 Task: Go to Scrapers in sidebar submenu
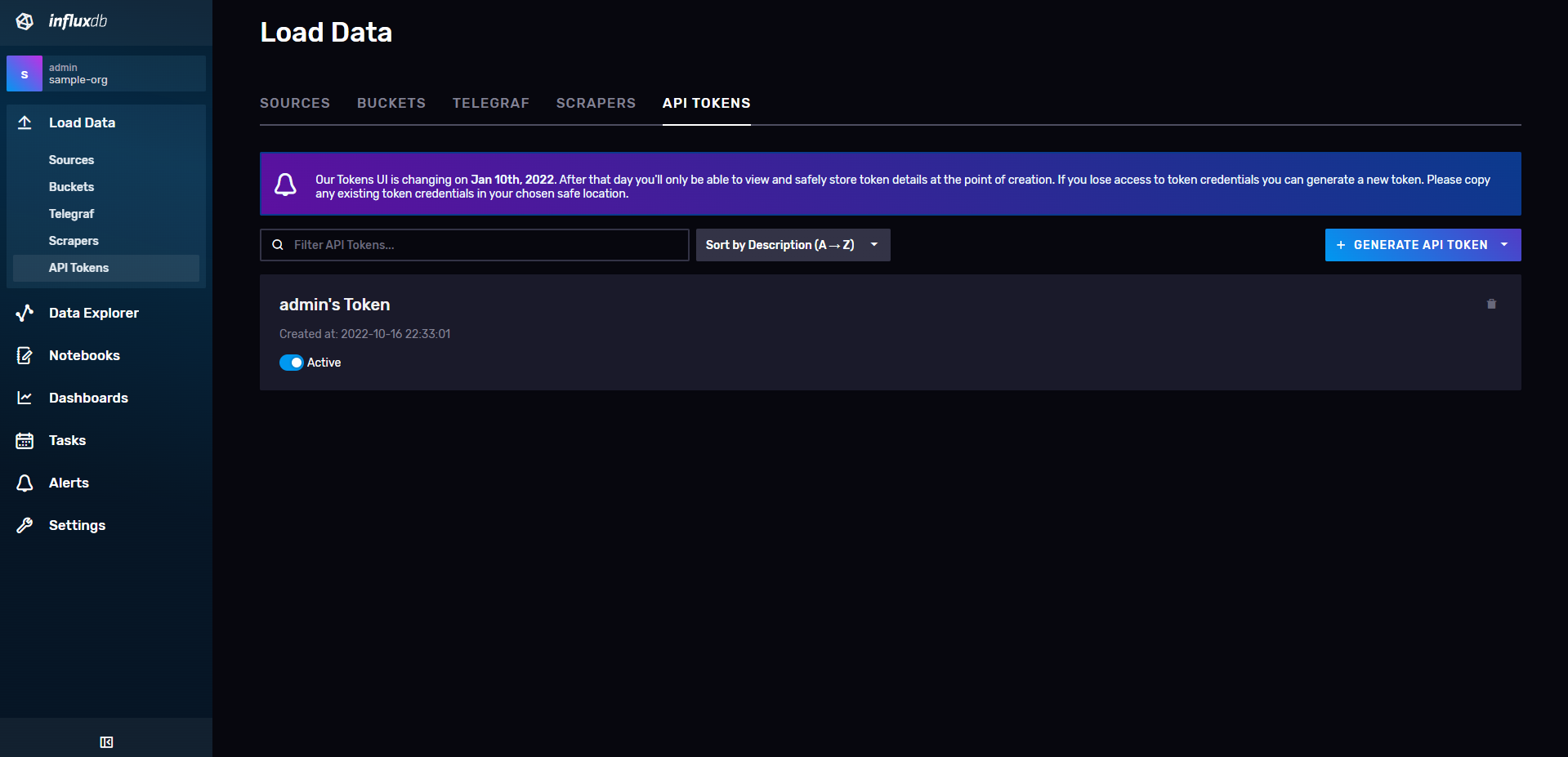point(74,241)
